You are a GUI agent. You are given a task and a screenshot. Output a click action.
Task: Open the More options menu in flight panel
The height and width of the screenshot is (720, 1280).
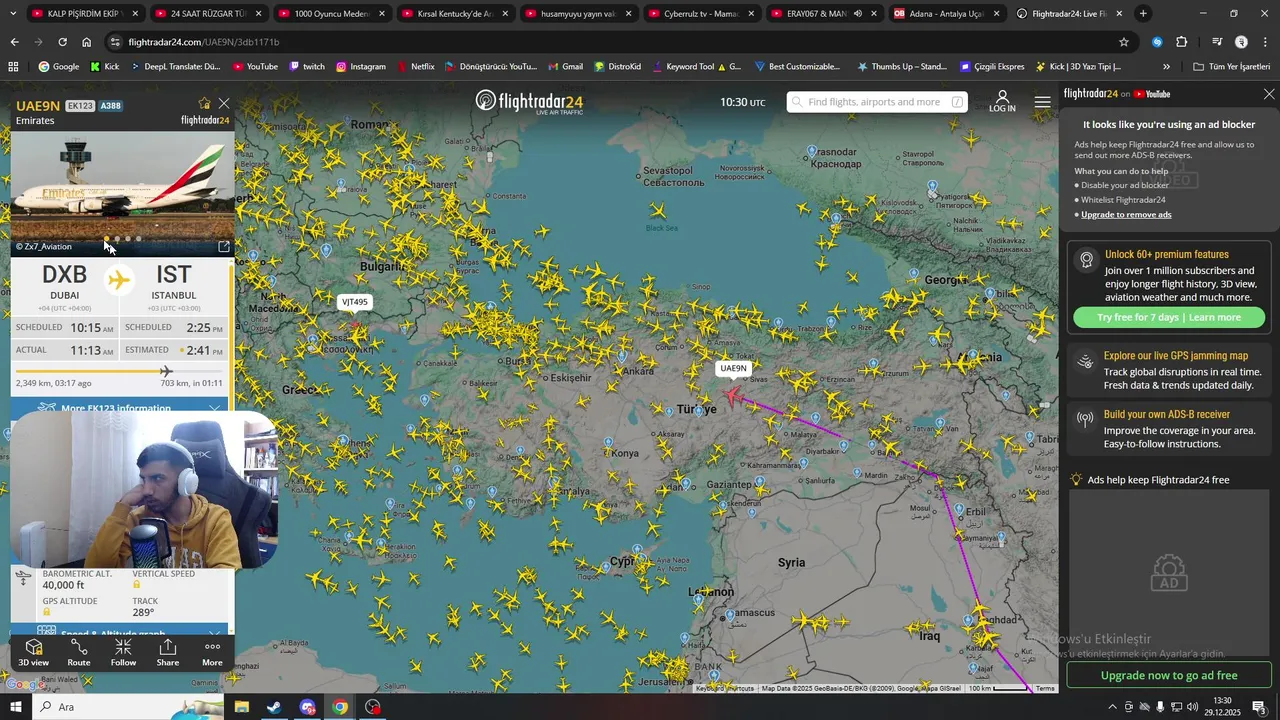click(x=212, y=652)
